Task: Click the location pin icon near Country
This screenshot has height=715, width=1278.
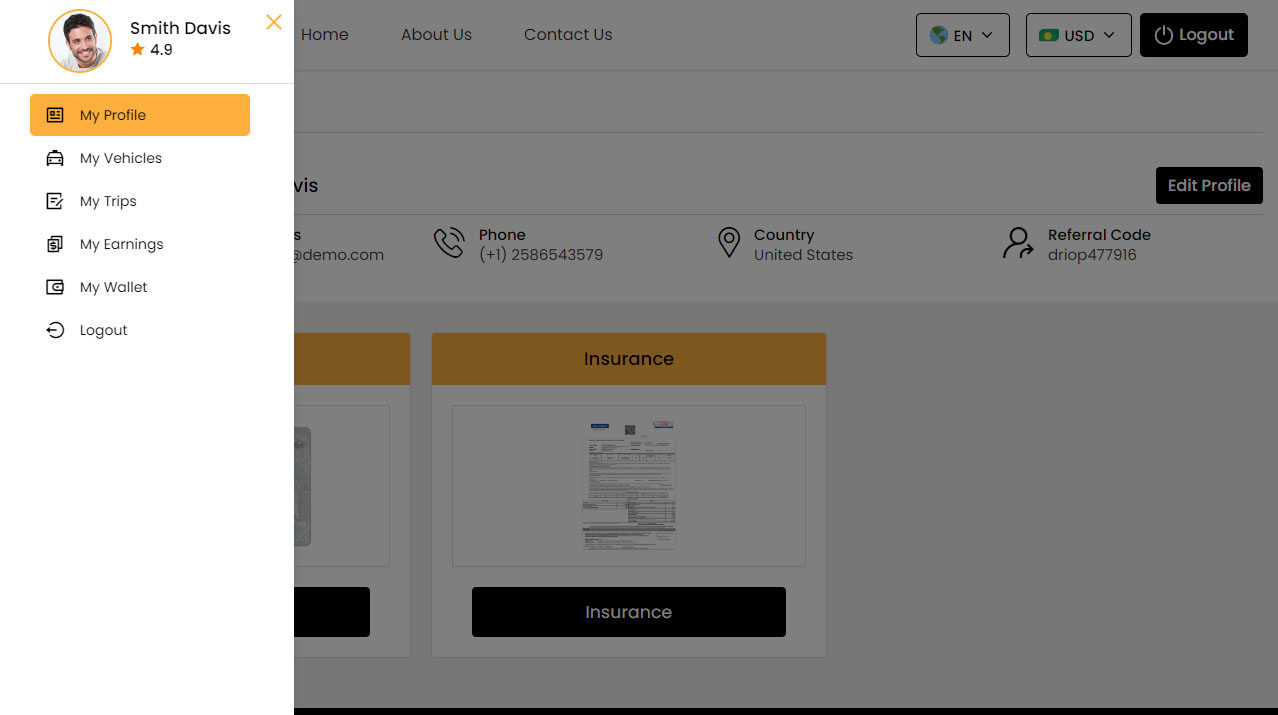Action: pyautogui.click(x=728, y=243)
